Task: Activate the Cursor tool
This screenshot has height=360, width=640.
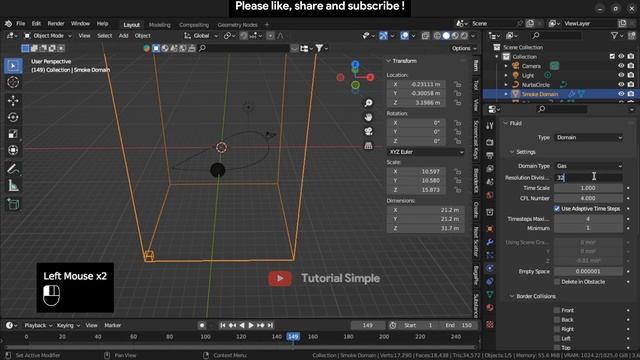Action: click(13, 82)
